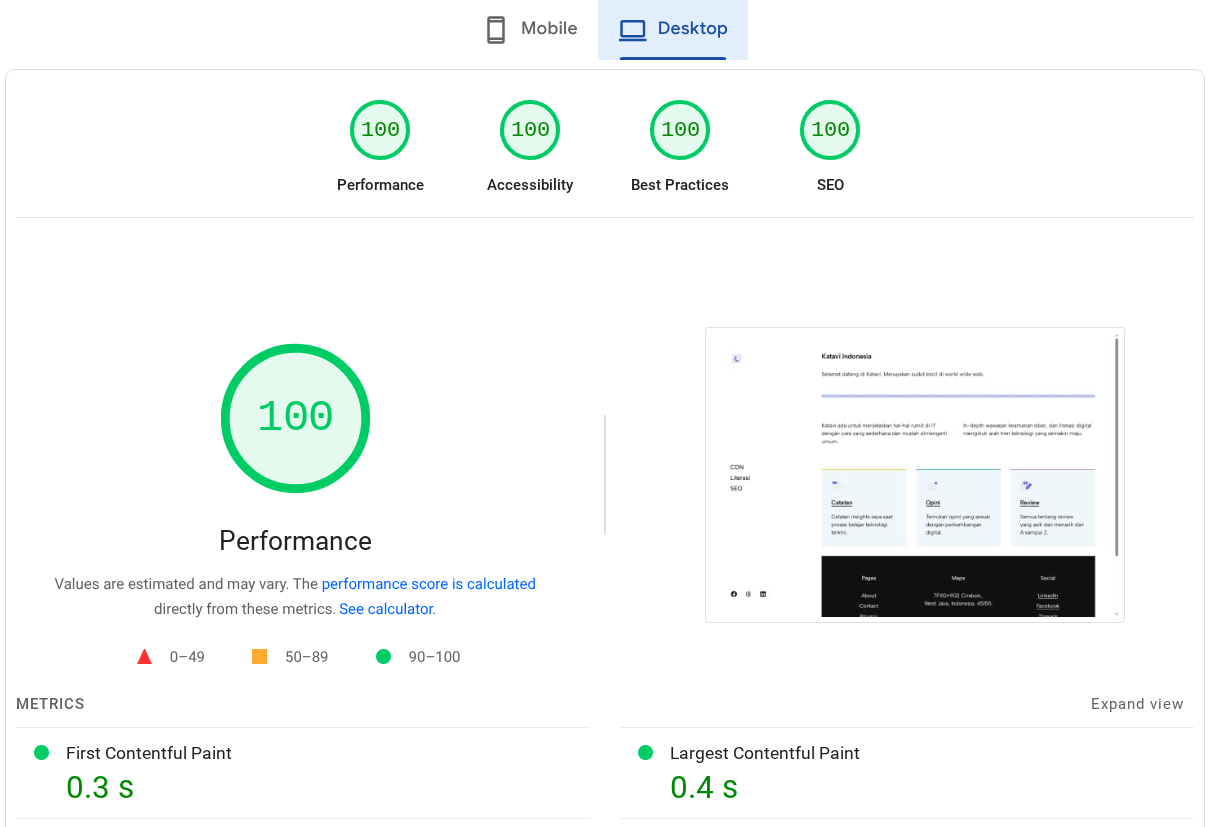Click the Accessibility score circle
Image resolution: width=1210 pixels, height=827 pixels.
point(530,130)
